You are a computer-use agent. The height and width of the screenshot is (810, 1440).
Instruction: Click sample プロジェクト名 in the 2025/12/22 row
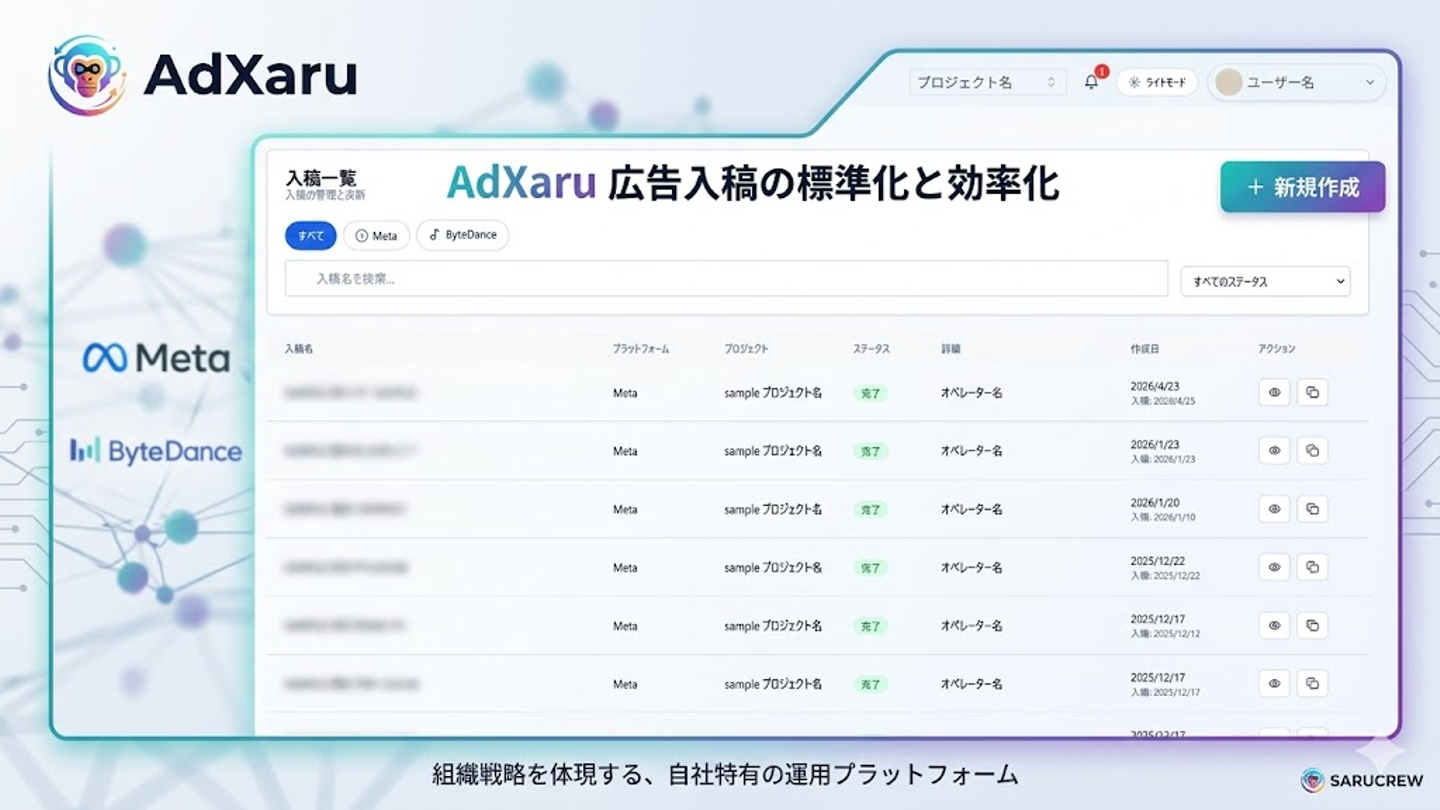[773, 567]
